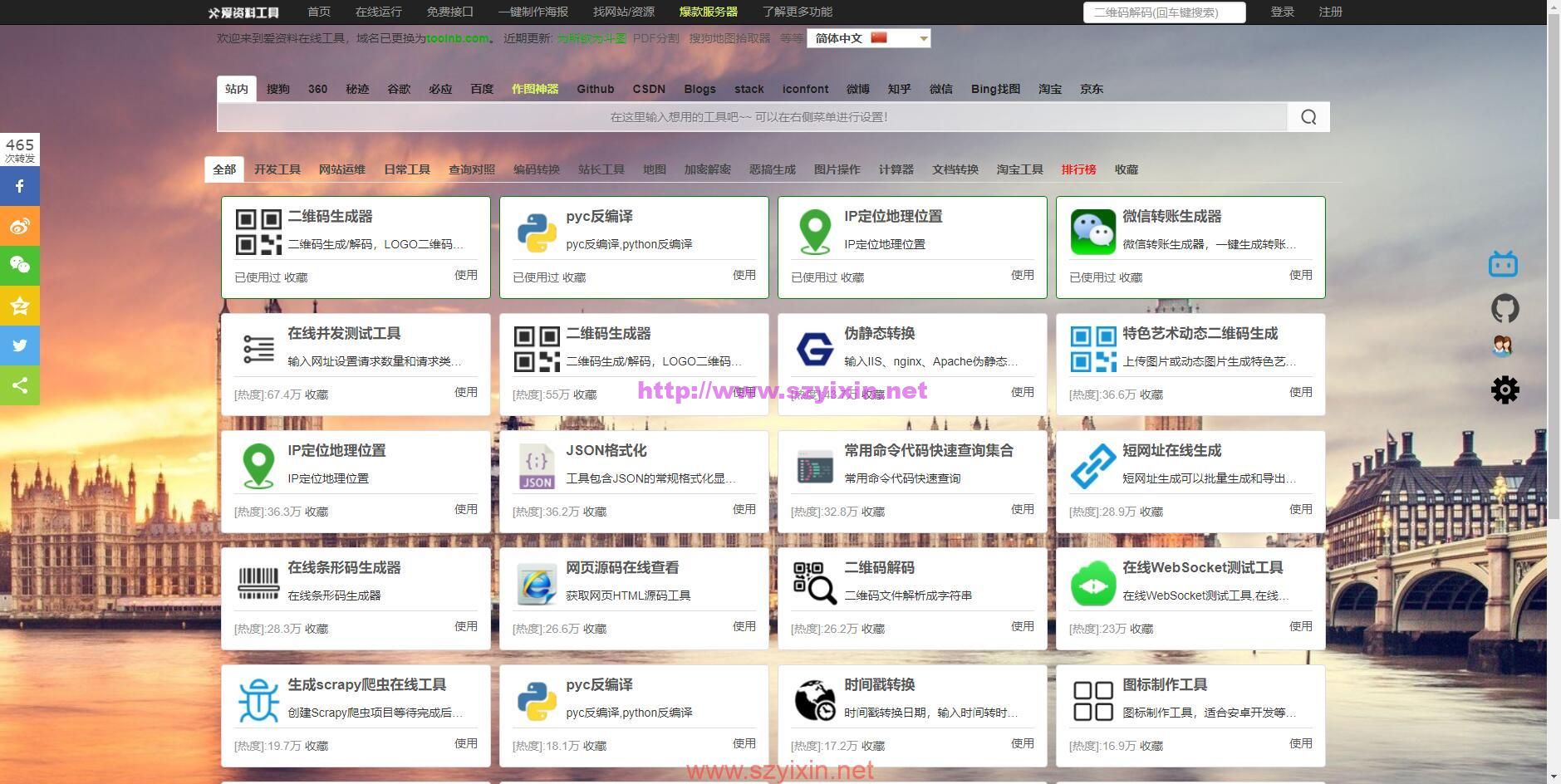1561x784 pixels.
Task: Click the 搜狗地图拾取器 update link
Action: pos(729,38)
